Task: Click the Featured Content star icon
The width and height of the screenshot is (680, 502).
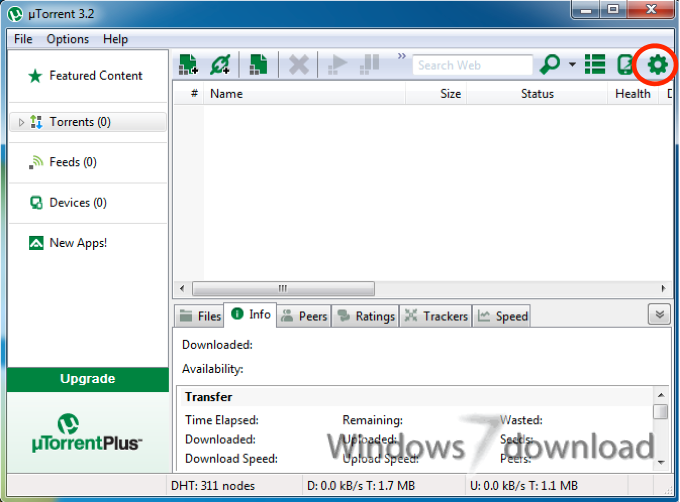Action: click(x=35, y=76)
